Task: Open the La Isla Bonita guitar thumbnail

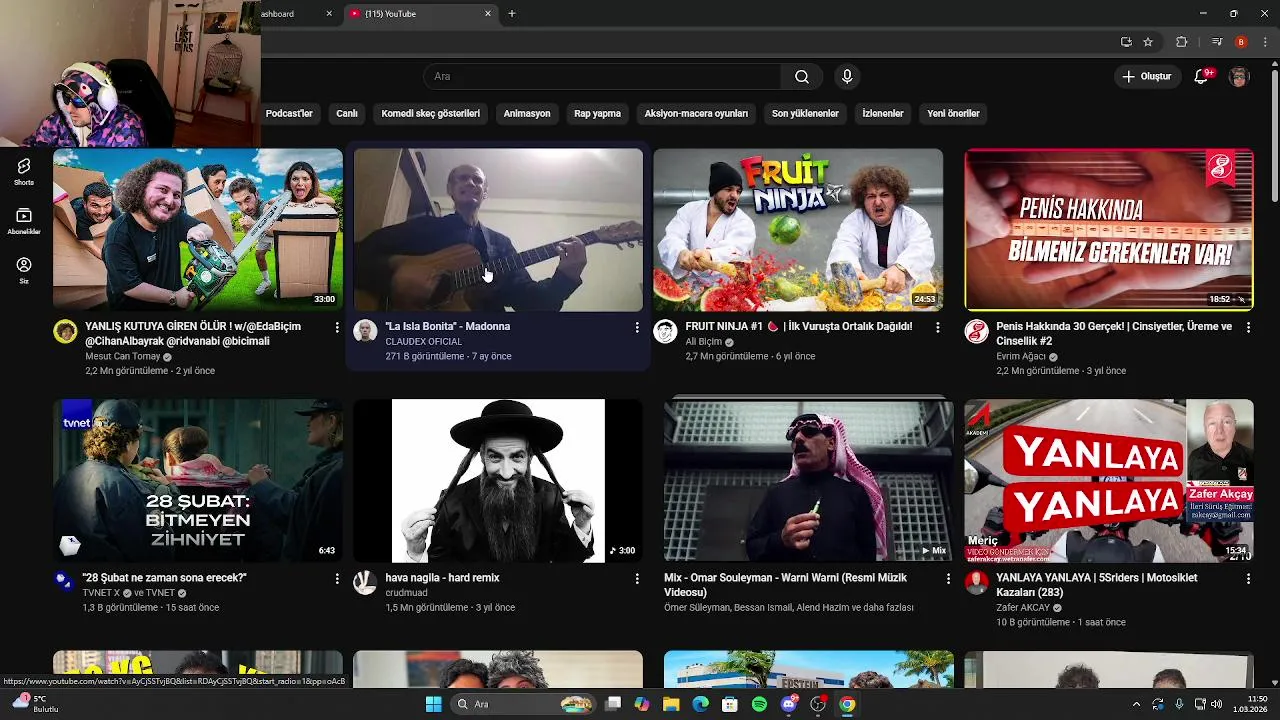Action: [x=498, y=230]
